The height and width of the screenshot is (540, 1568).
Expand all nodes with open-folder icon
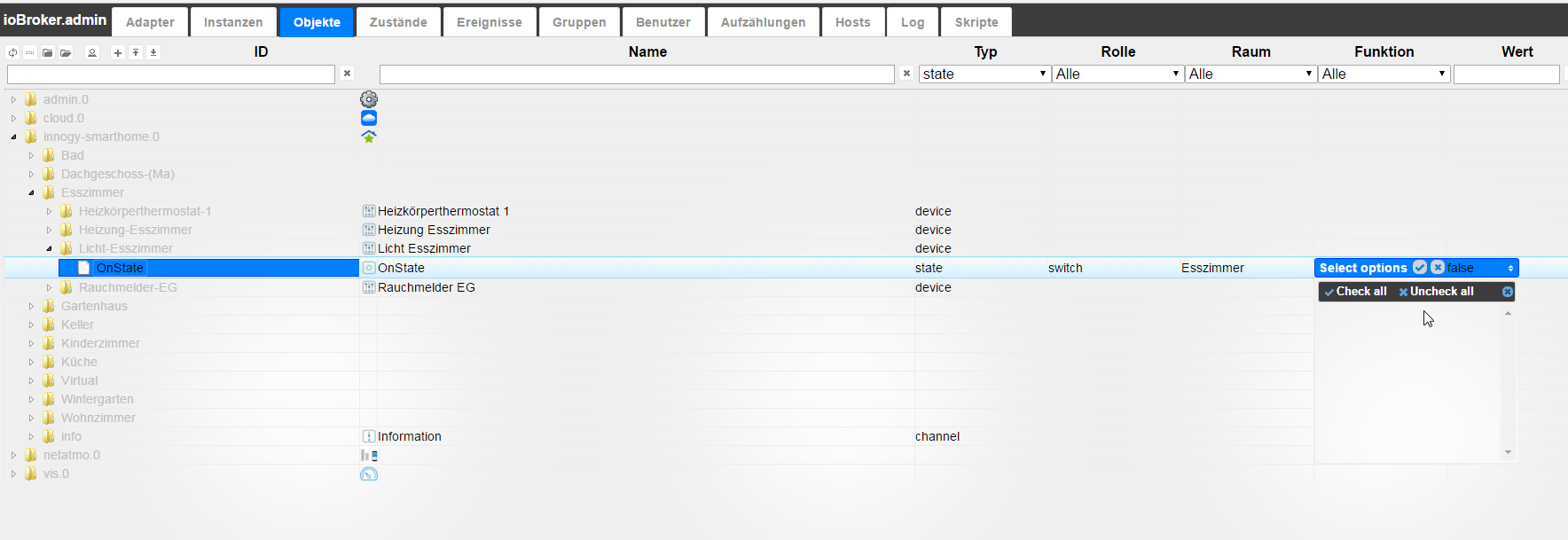[x=66, y=52]
